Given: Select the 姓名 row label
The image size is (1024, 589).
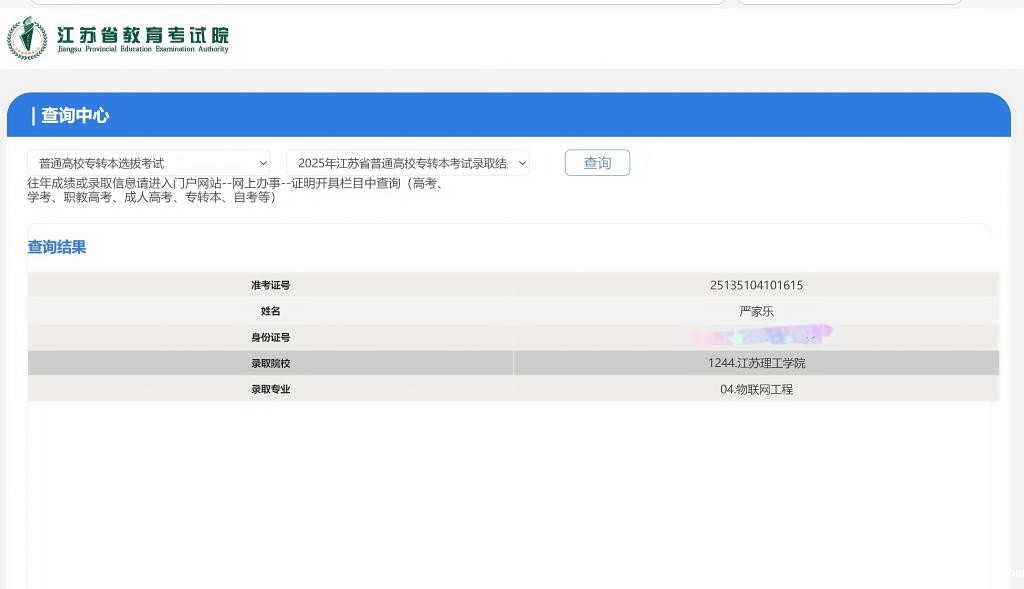Looking at the screenshot, I should click(x=270, y=312).
